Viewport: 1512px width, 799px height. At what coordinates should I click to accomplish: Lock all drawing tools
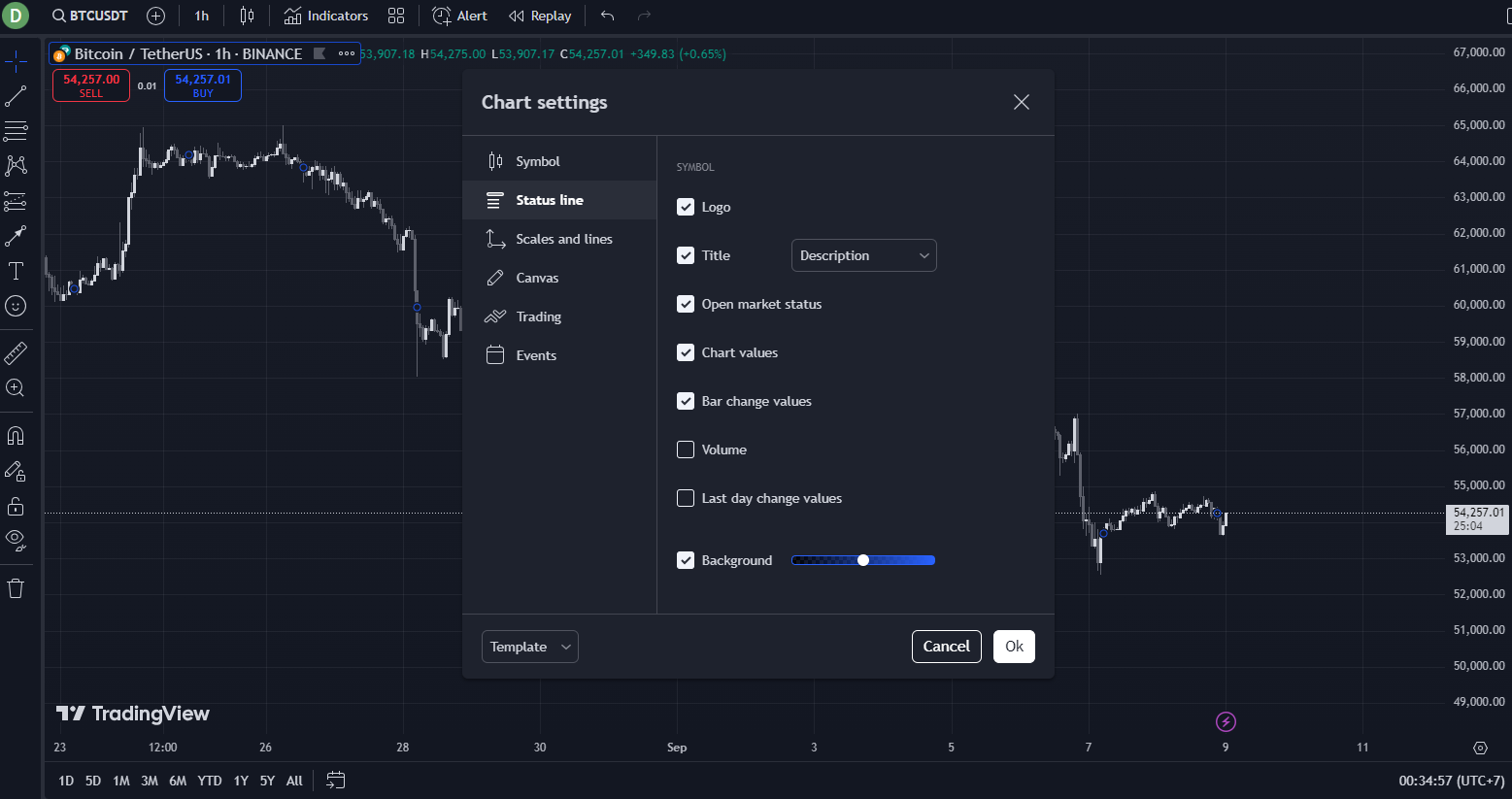(16, 506)
